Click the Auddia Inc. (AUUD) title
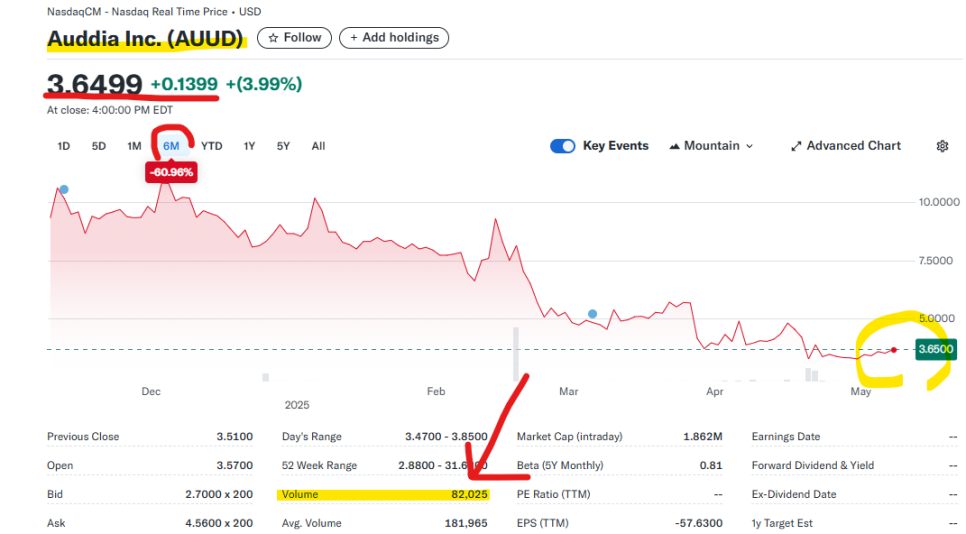966x534 pixels. click(x=145, y=39)
